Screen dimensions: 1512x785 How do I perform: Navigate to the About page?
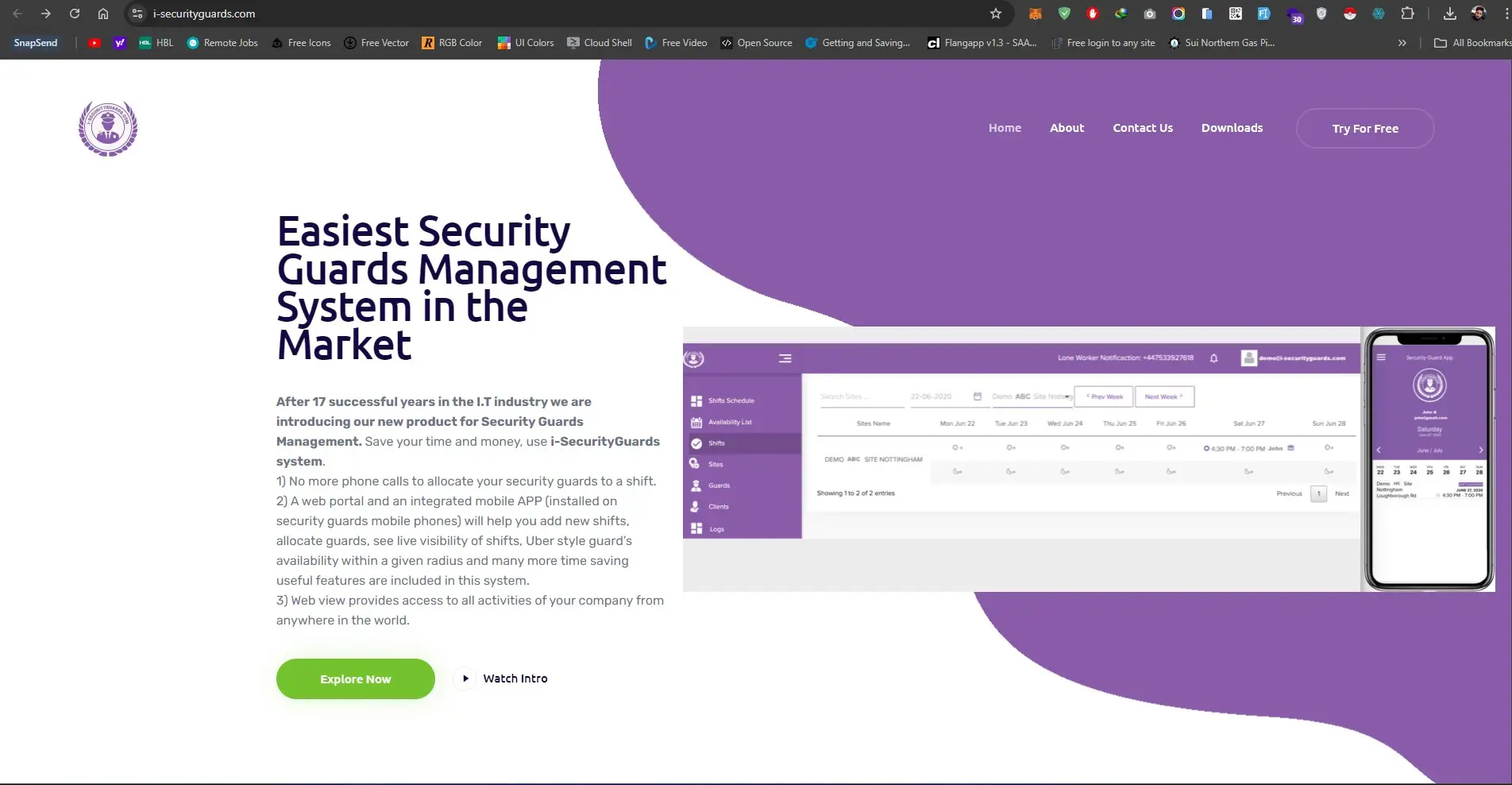1066,128
